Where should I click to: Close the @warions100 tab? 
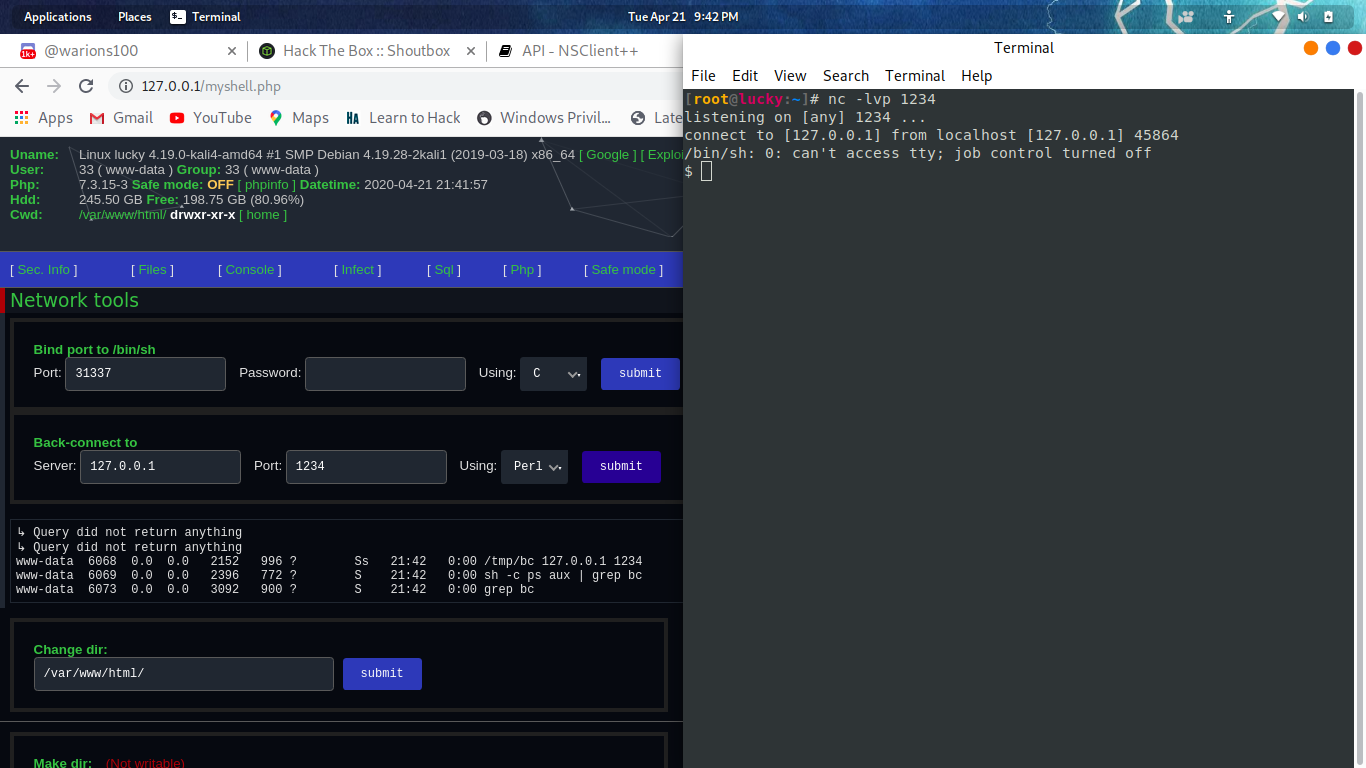pos(232,51)
